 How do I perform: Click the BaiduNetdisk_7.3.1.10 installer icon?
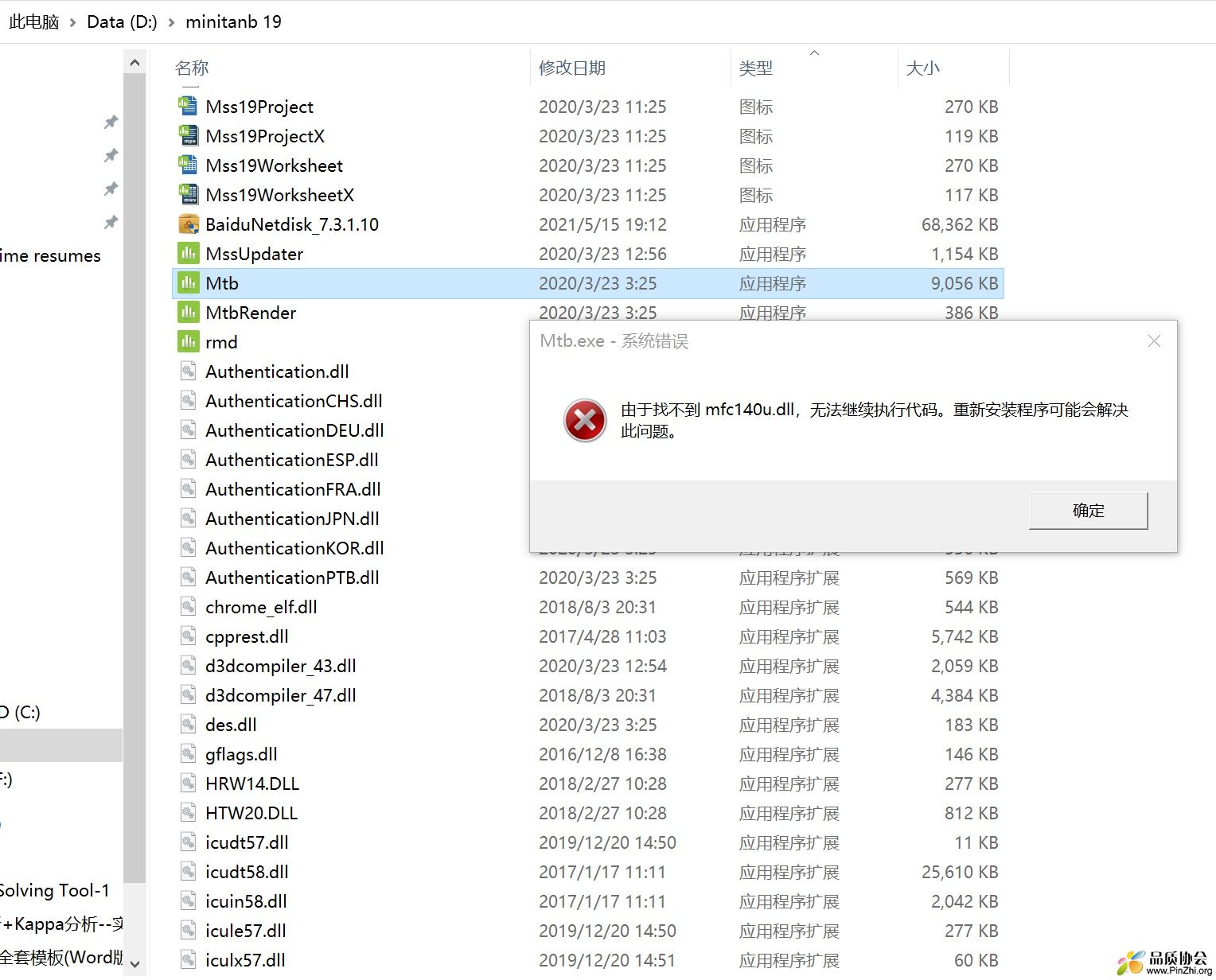click(188, 224)
